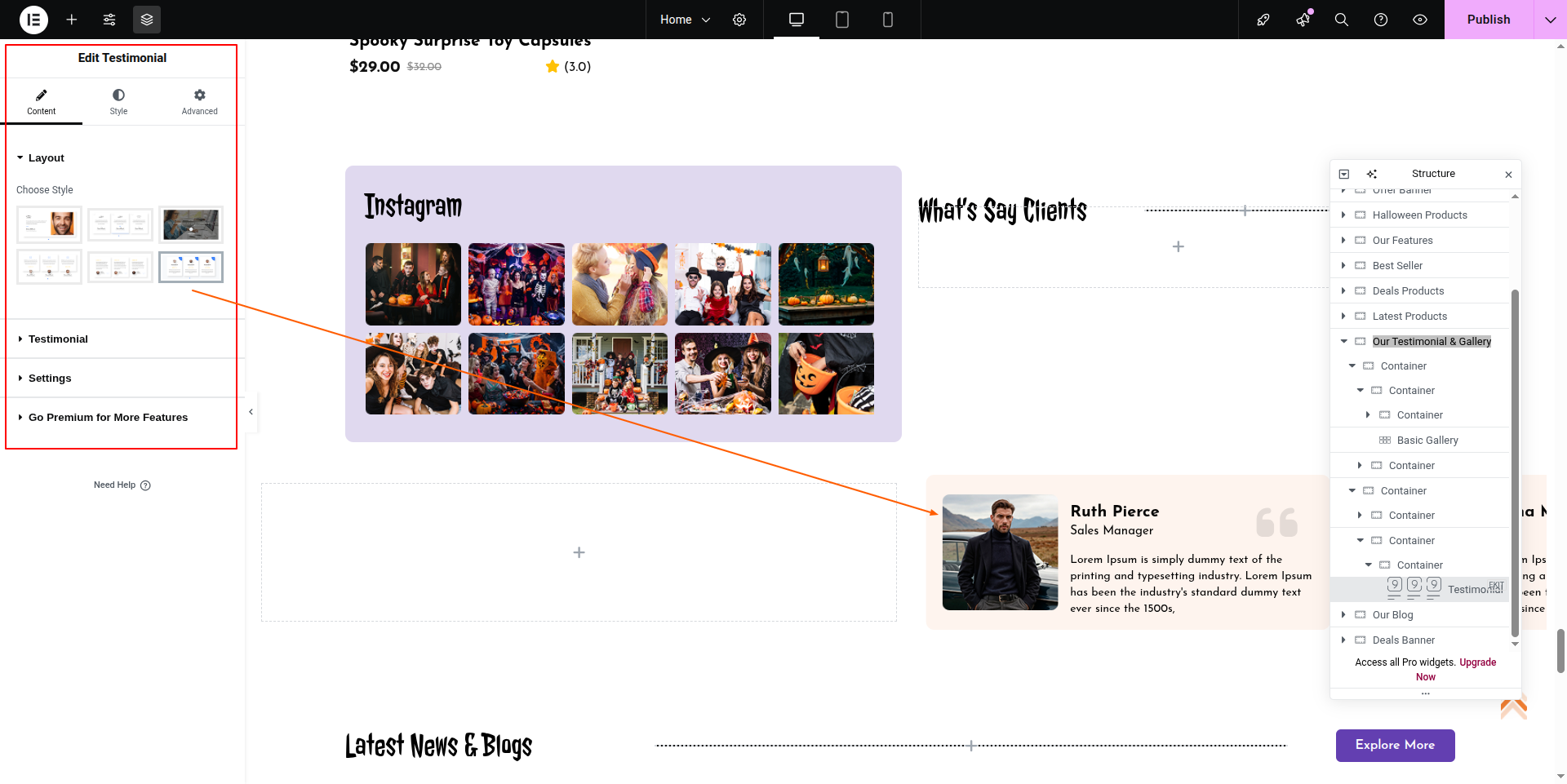The image size is (1567, 784).
Task: Click plus in empty container below Instagram
Action: [x=579, y=553]
